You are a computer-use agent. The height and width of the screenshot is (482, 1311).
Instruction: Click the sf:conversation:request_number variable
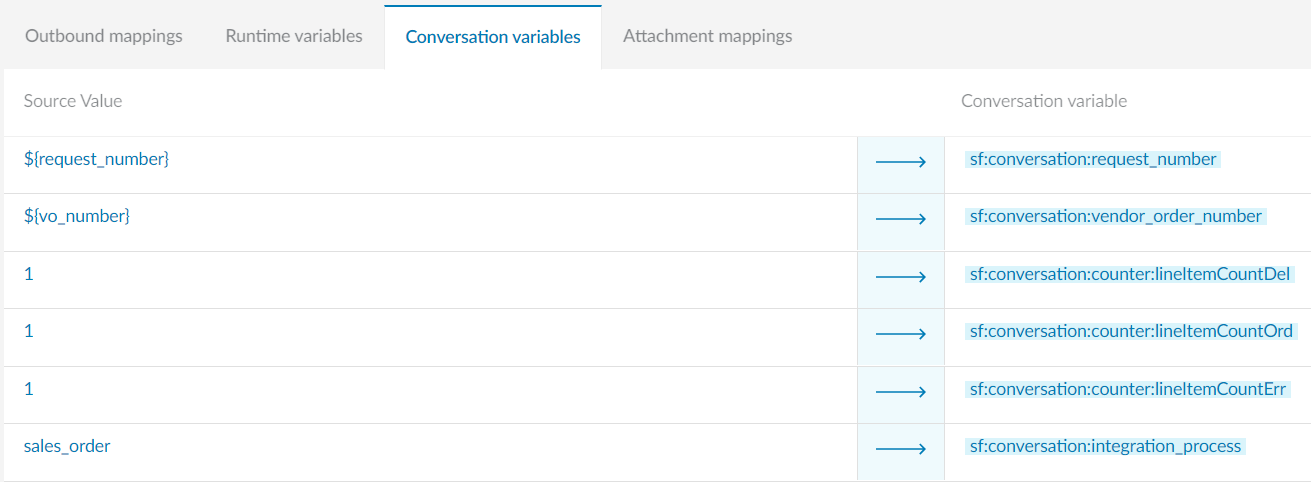(x=1093, y=159)
